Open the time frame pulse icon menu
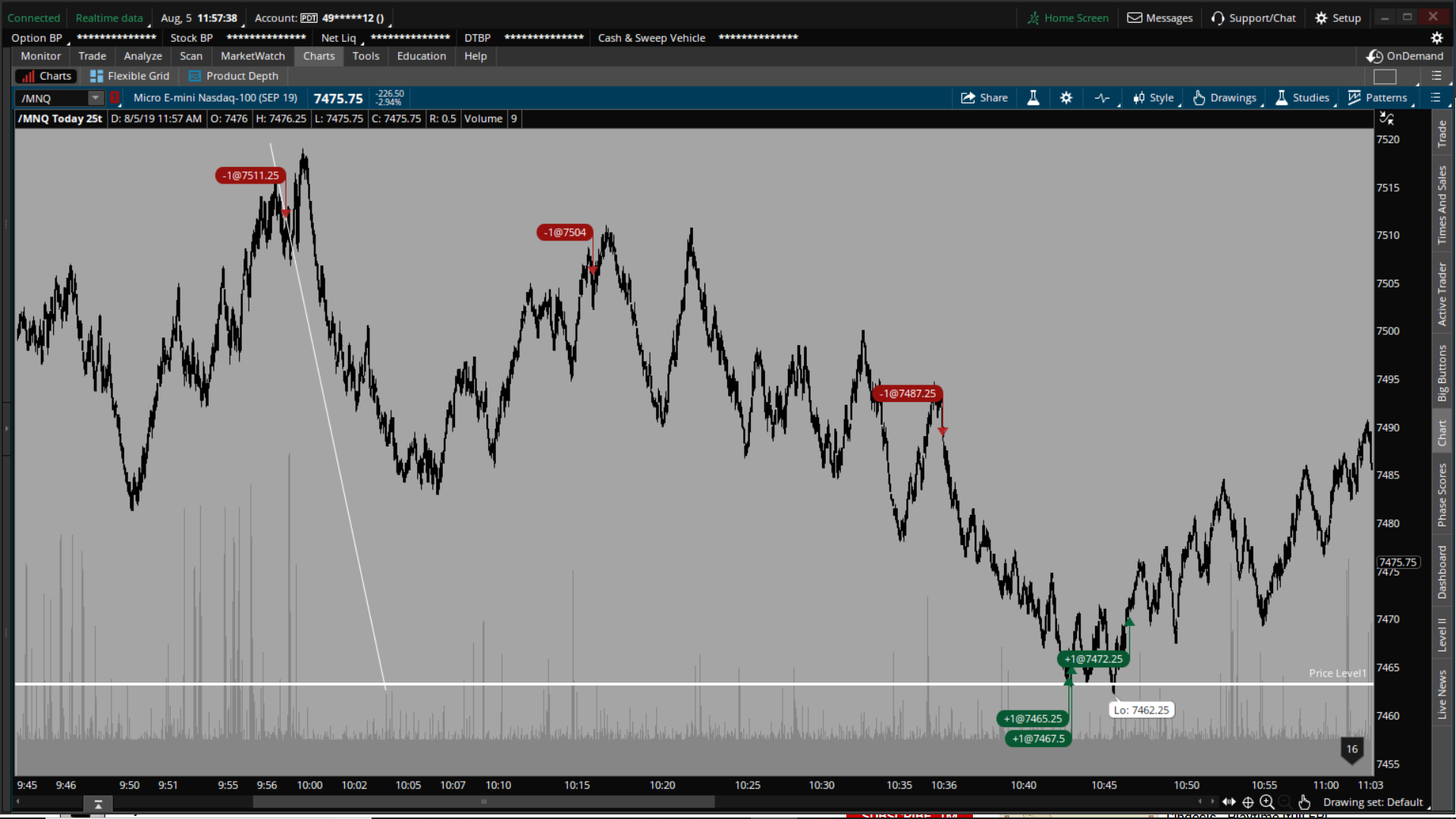The width and height of the screenshot is (1456, 819). point(1103,98)
